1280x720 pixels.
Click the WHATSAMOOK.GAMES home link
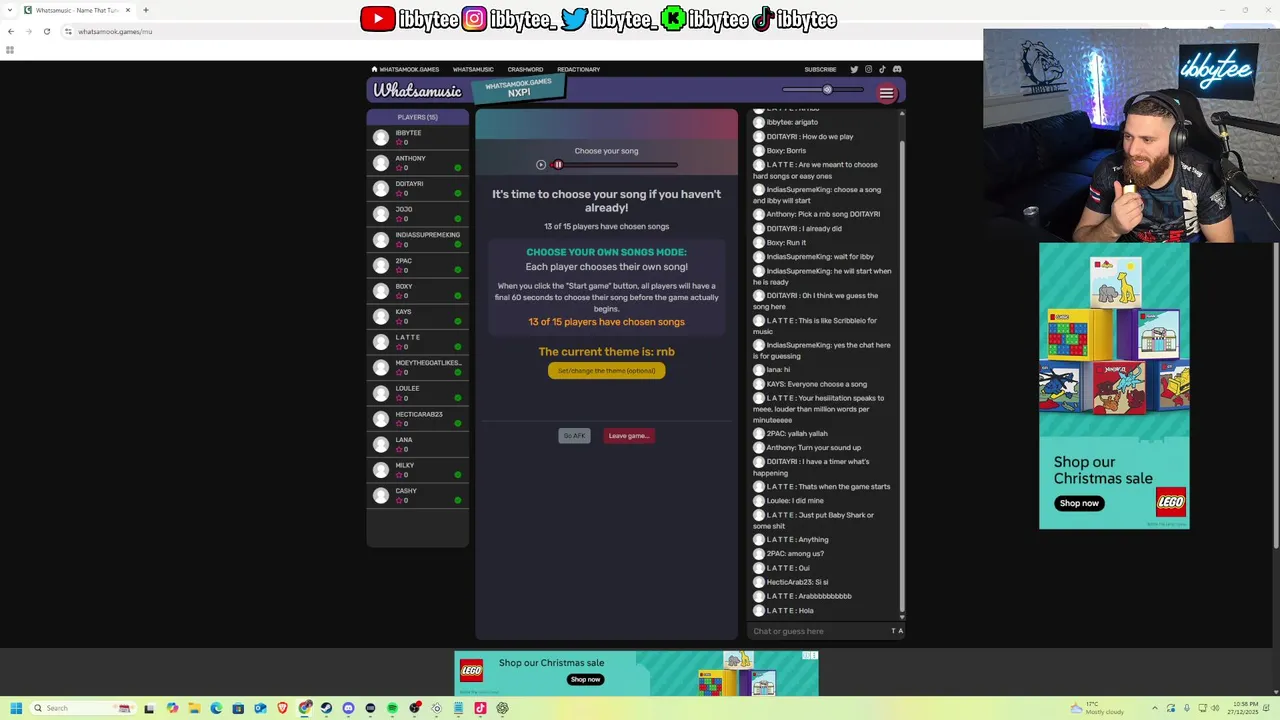point(405,69)
